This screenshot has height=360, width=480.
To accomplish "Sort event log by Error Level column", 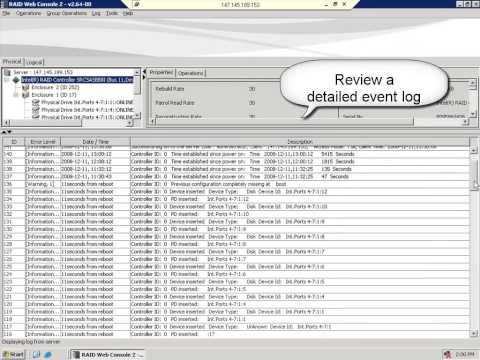I will (43, 142).
